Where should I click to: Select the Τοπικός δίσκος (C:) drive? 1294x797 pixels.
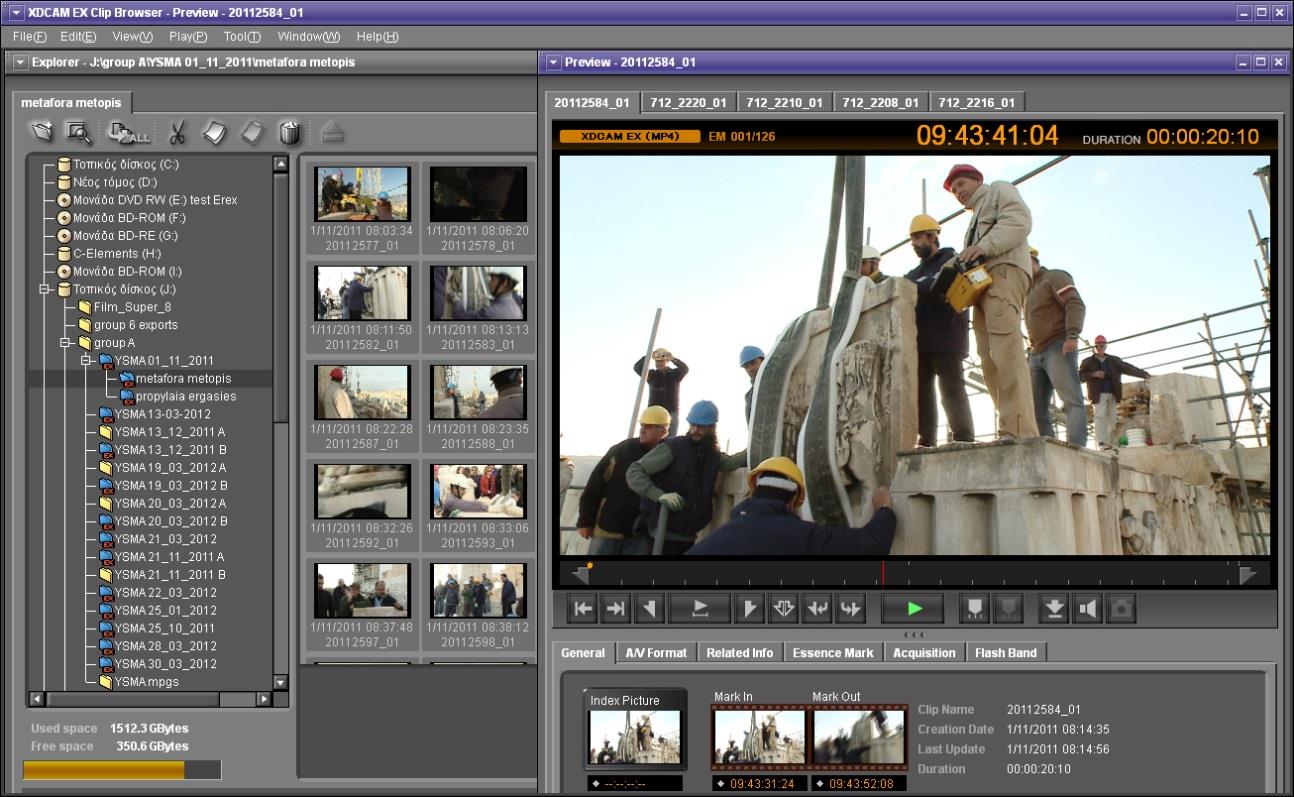point(118,164)
